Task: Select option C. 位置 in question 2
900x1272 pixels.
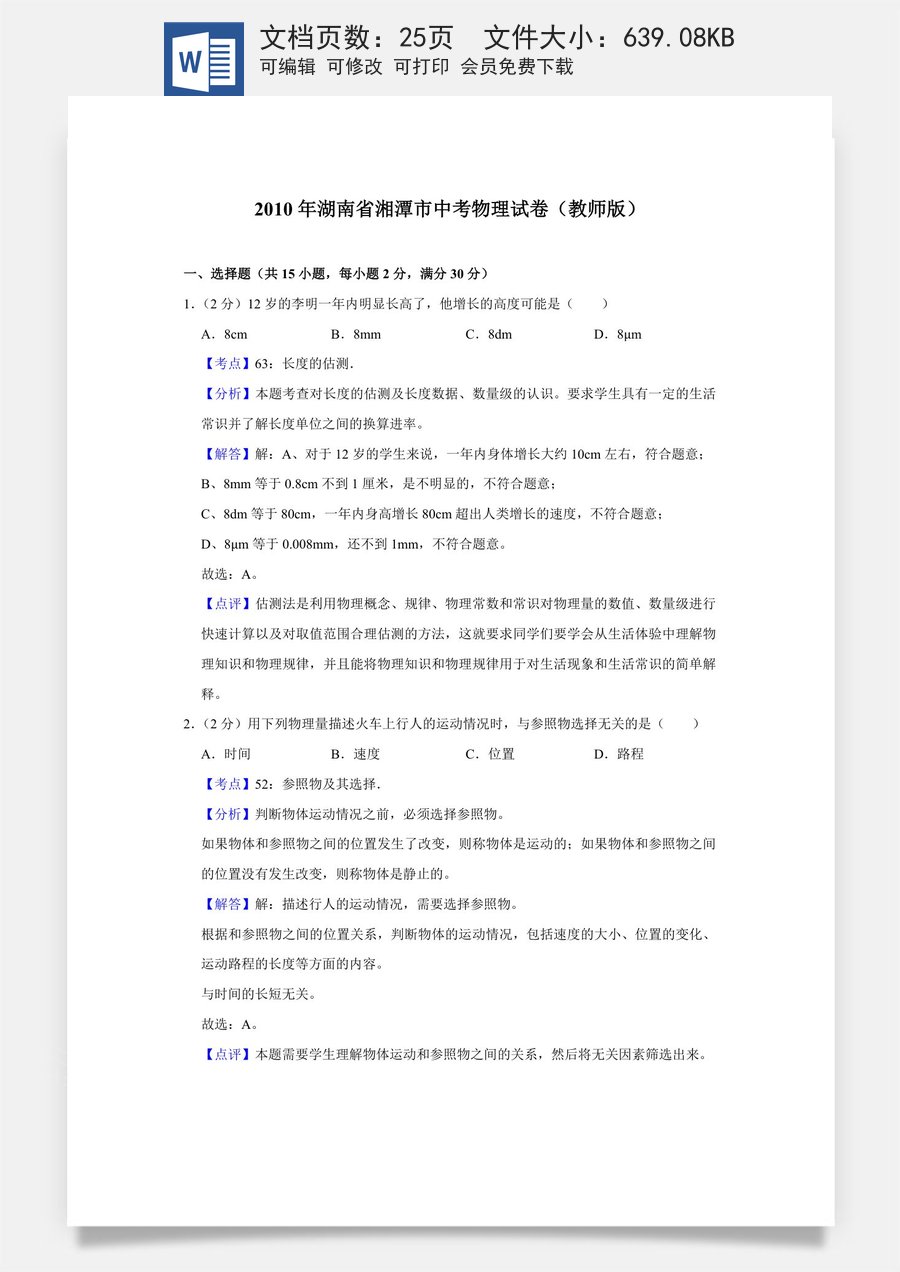Action: [490, 754]
